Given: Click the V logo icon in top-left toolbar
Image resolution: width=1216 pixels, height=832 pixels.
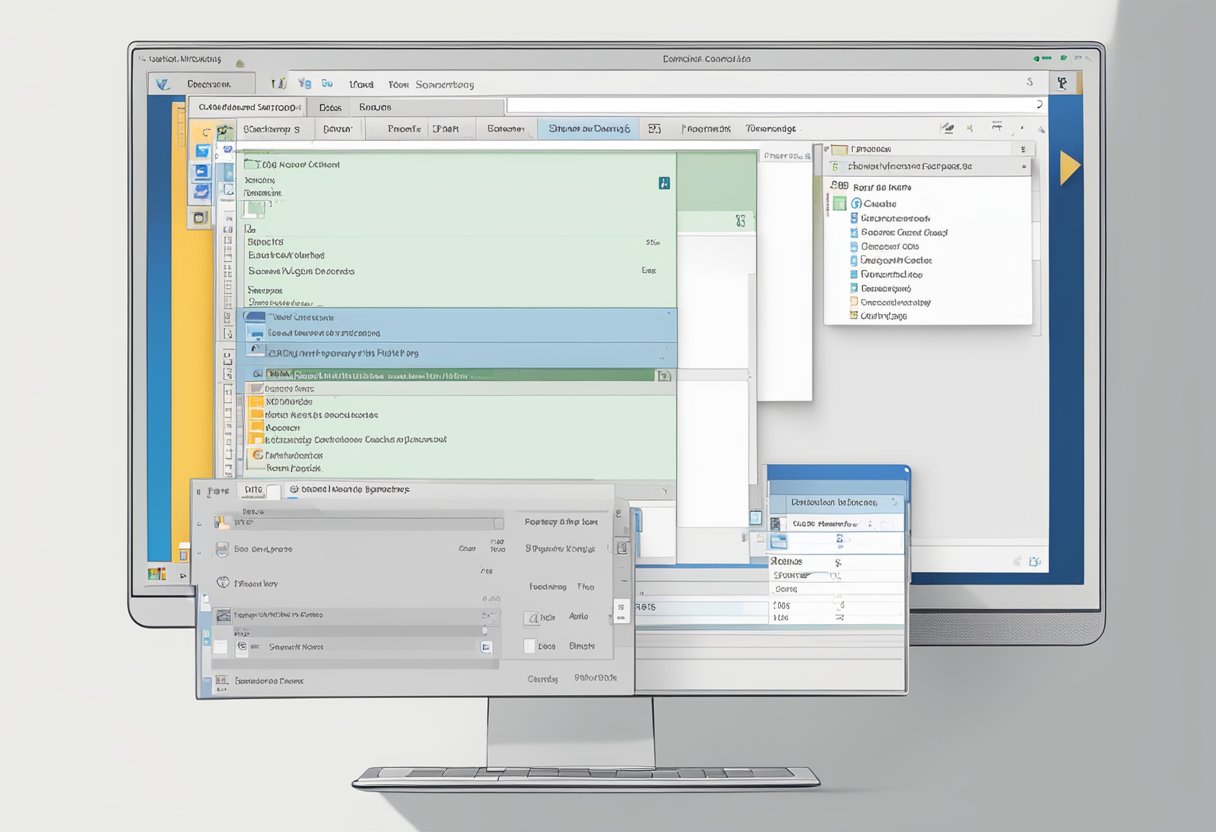Looking at the screenshot, I should click(x=164, y=85).
